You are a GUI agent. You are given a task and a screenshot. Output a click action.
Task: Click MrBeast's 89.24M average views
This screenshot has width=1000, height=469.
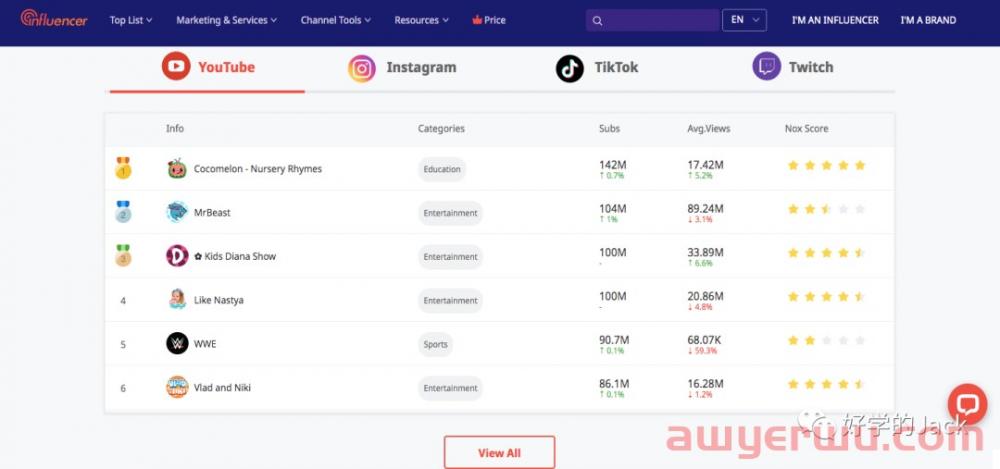(x=705, y=209)
